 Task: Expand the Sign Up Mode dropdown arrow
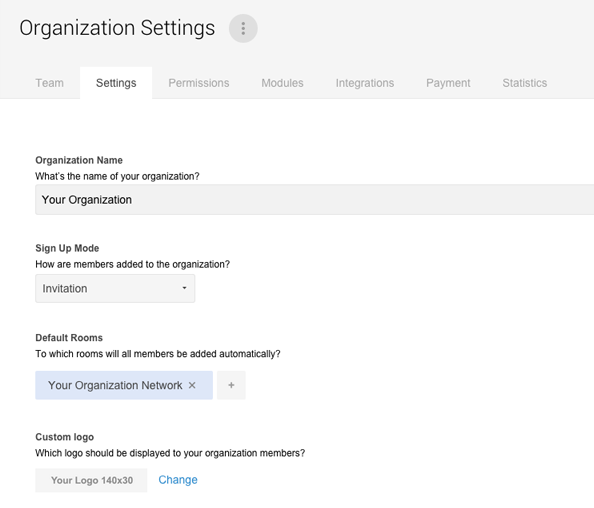point(184,288)
